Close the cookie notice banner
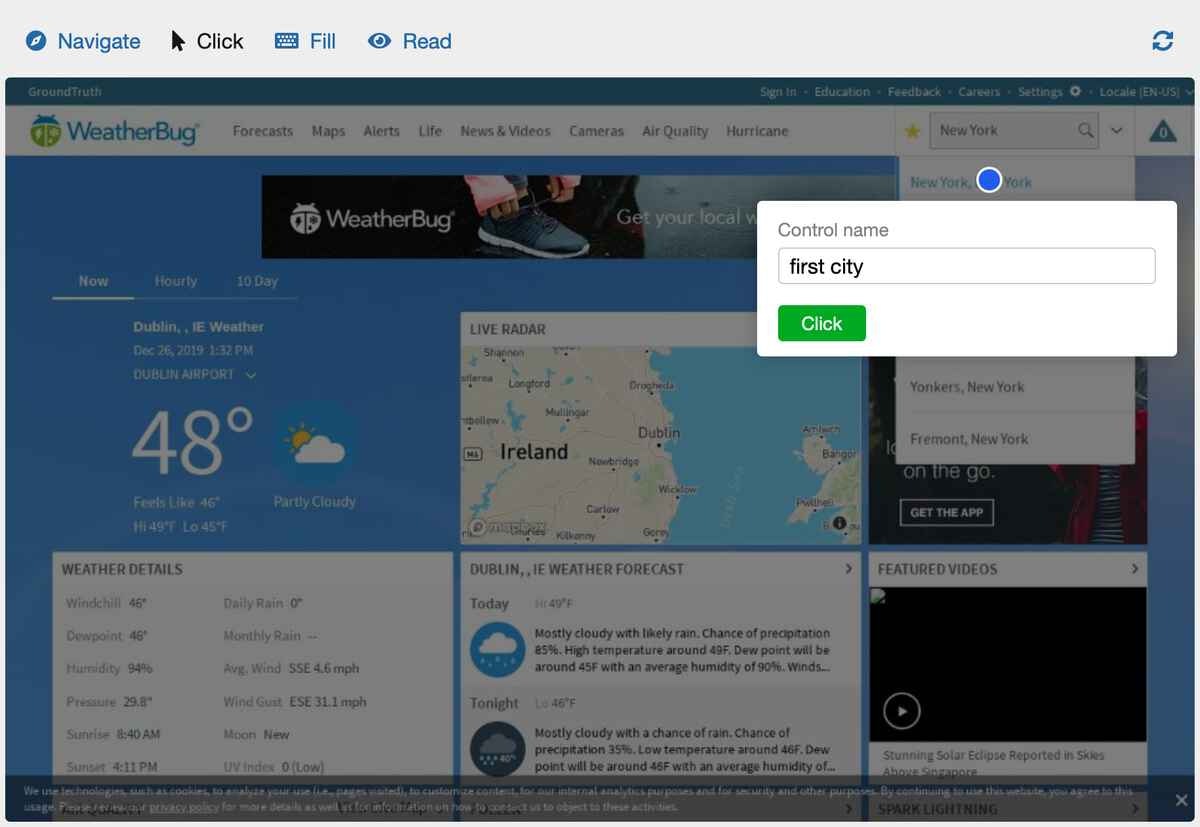The image size is (1200, 827). click(1181, 800)
